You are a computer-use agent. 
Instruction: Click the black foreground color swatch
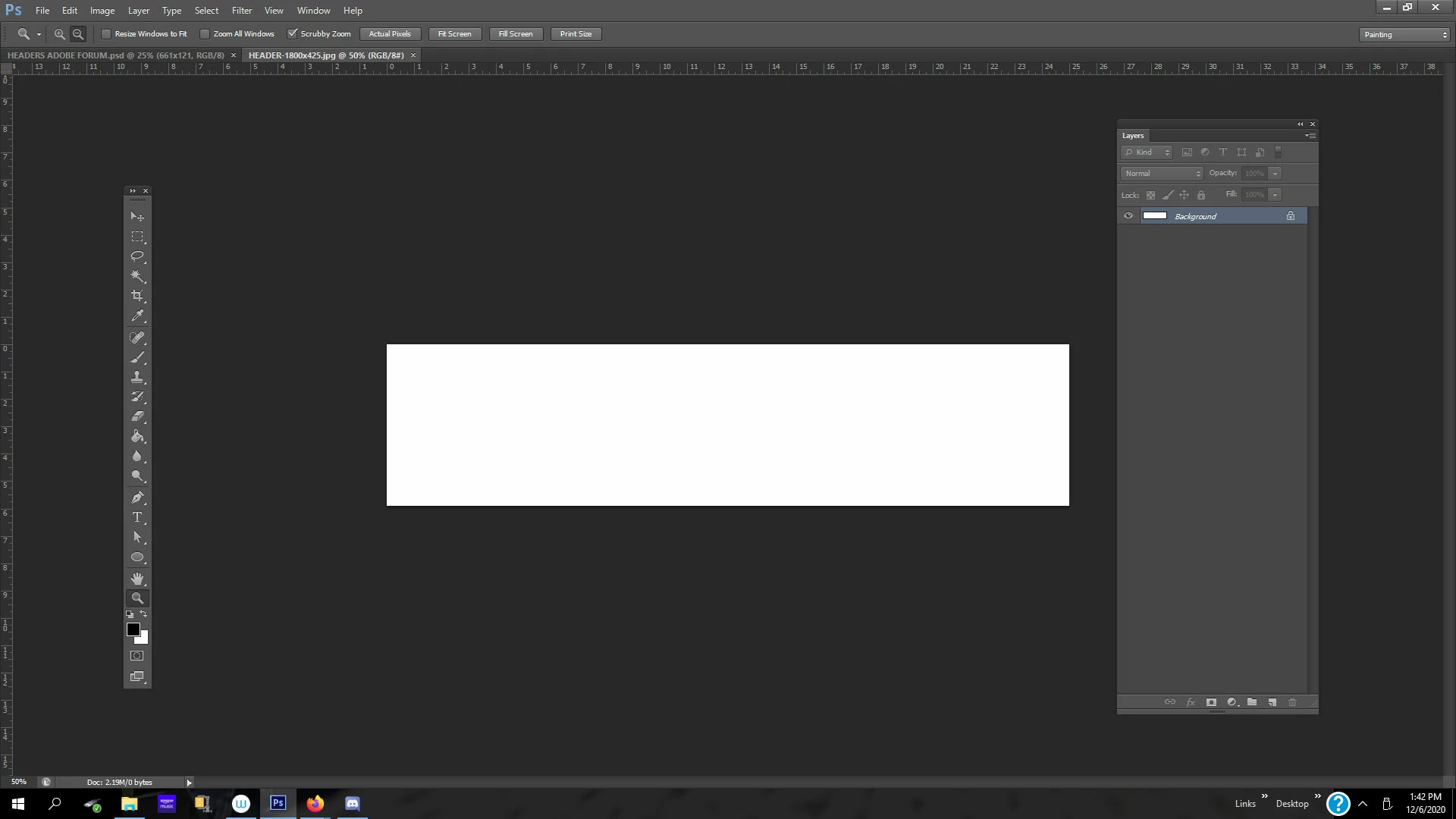[133, 629]
